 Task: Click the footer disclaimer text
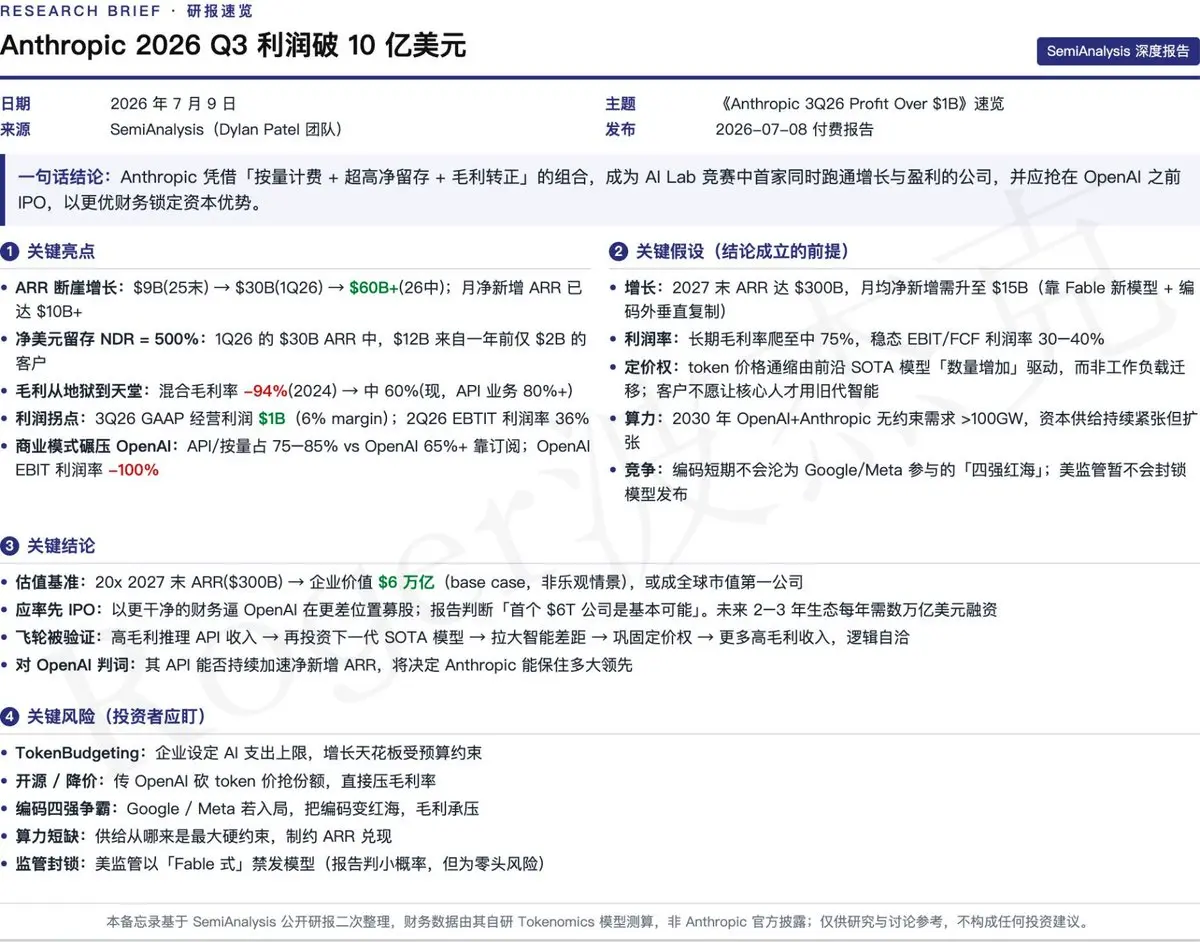click(x=598, y=922)
